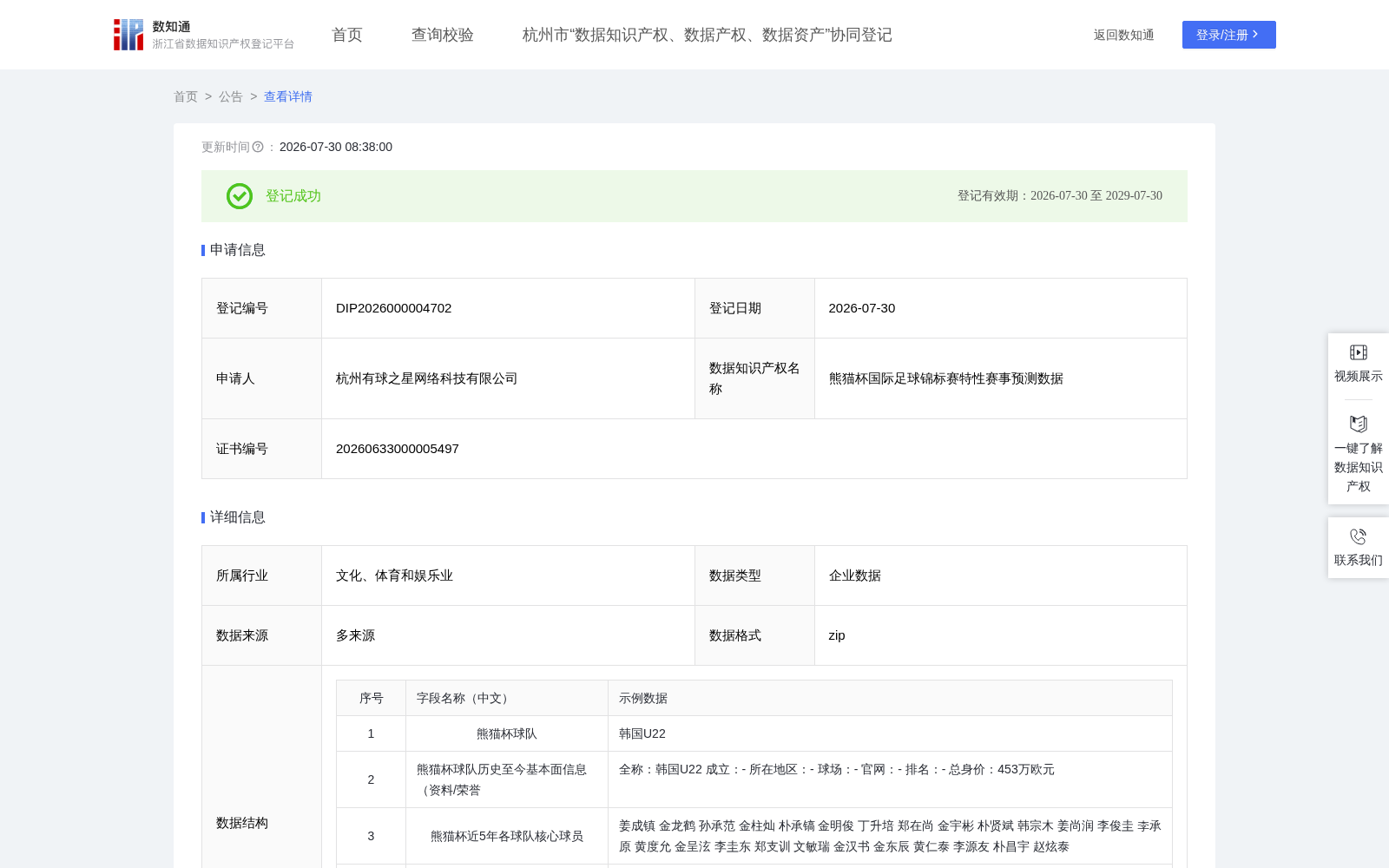1389x868 pixels.
Task: Select registration number DIP2026000004702
Action: tap(394, 308)
